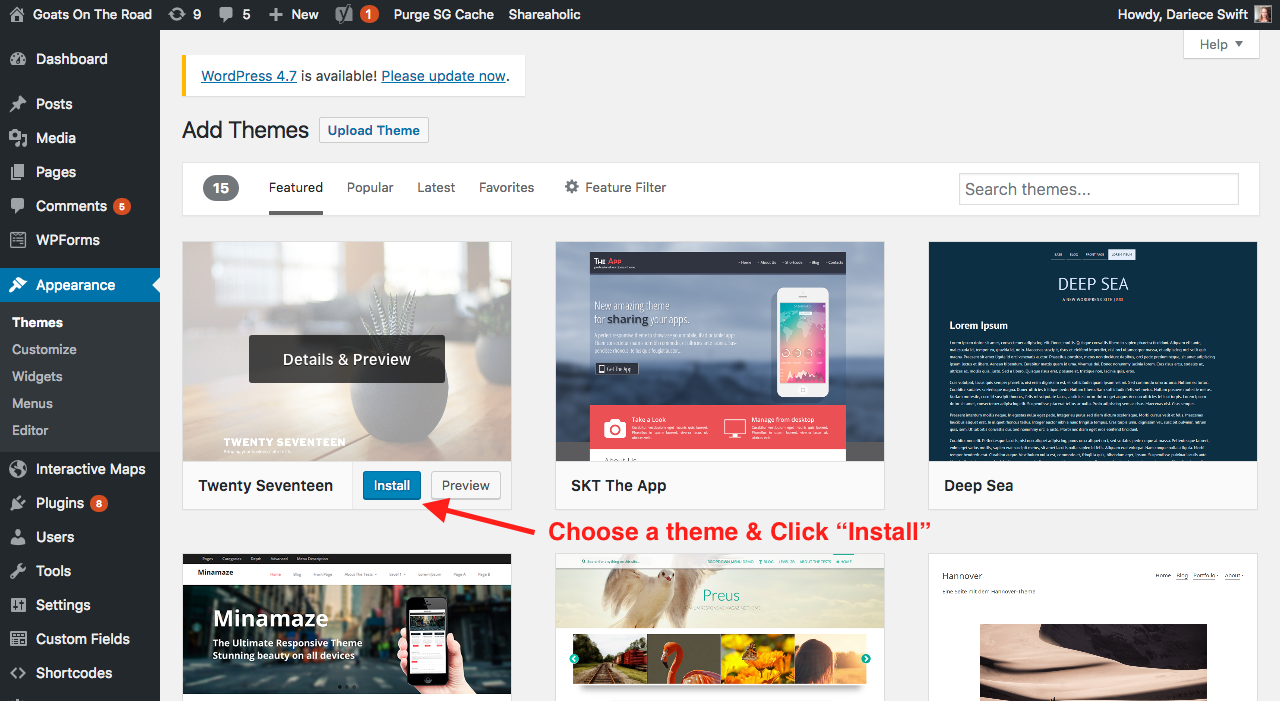Viewport: 1280px width, 701px height.
Task: Switch to the Latest themes tab
Action: point(436,187)
